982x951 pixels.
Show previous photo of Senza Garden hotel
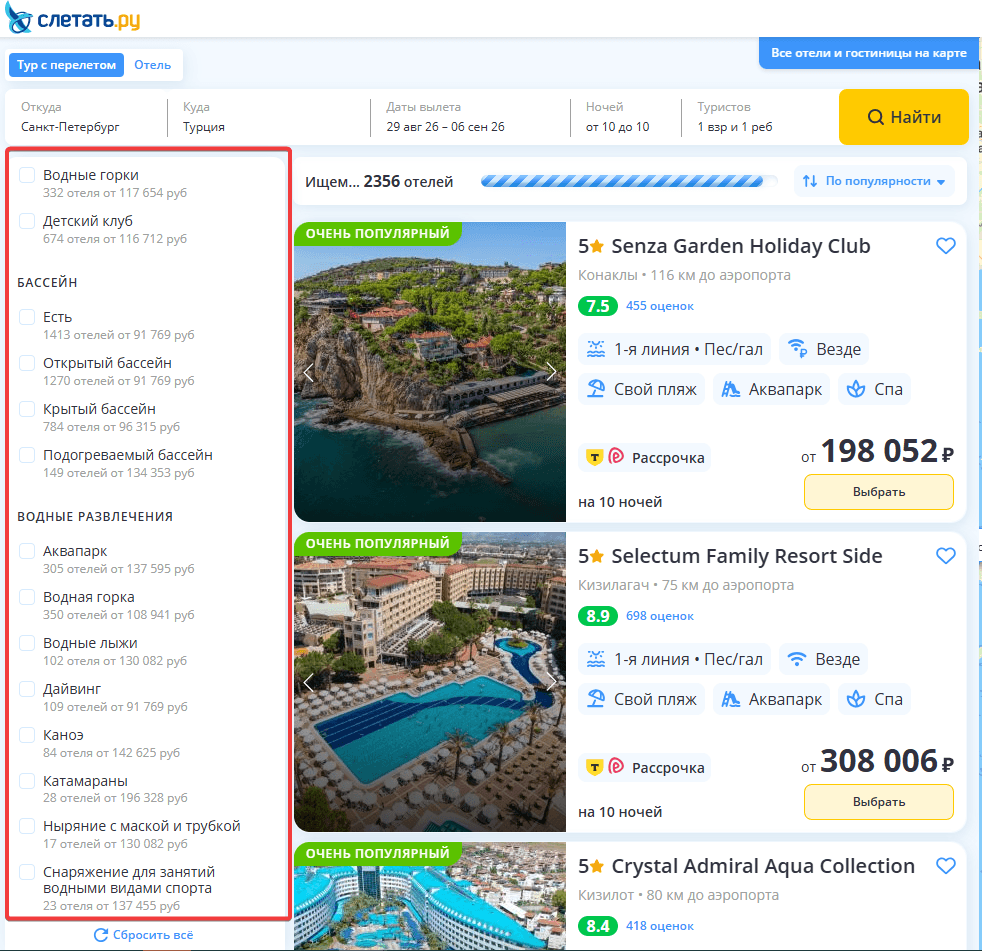click(308, 372)
